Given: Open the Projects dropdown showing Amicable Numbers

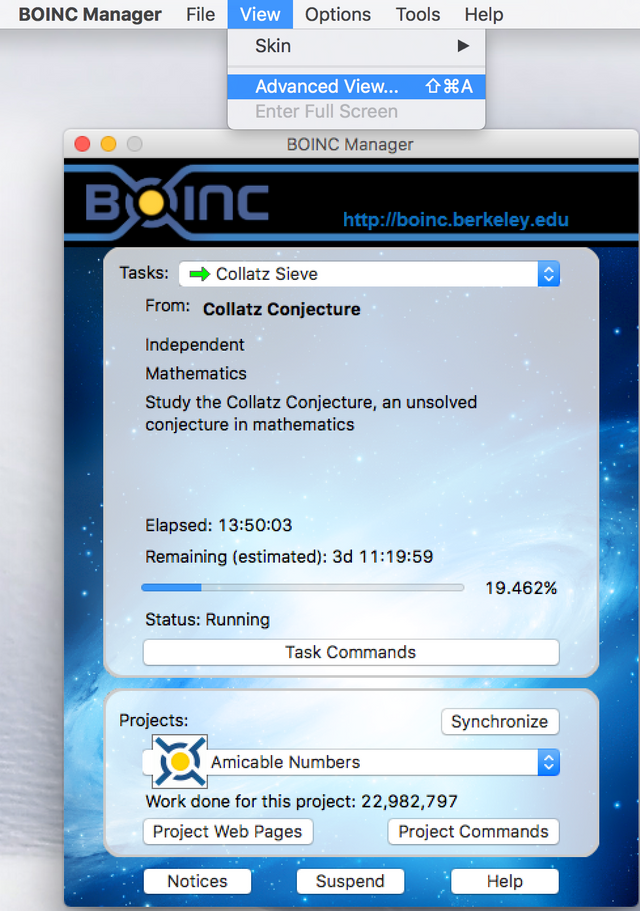Looking at the screenshot, I should point(352,762).
